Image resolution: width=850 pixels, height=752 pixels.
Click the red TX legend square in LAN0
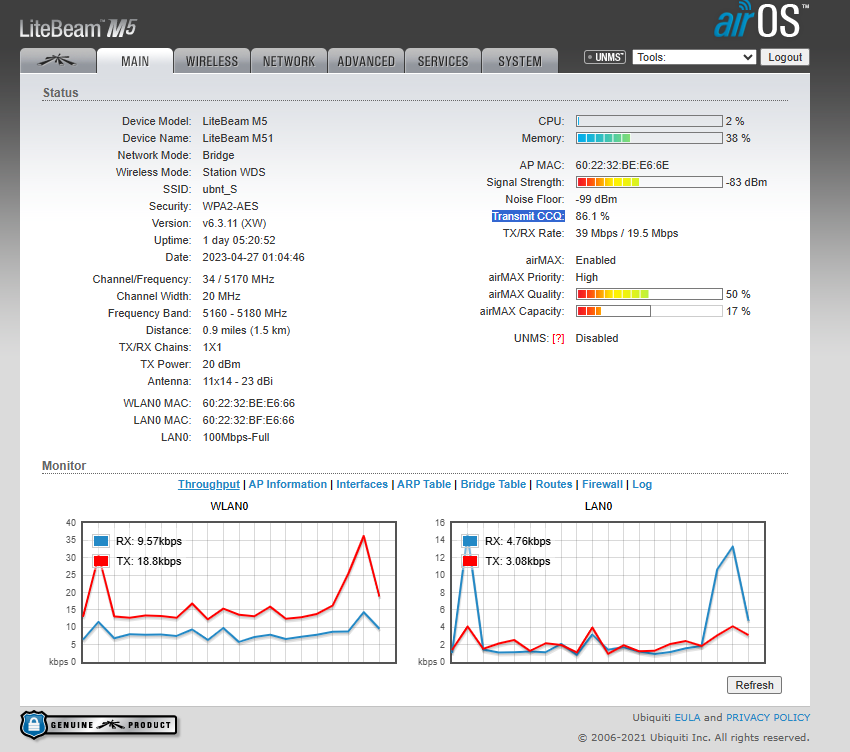[469, 561]
